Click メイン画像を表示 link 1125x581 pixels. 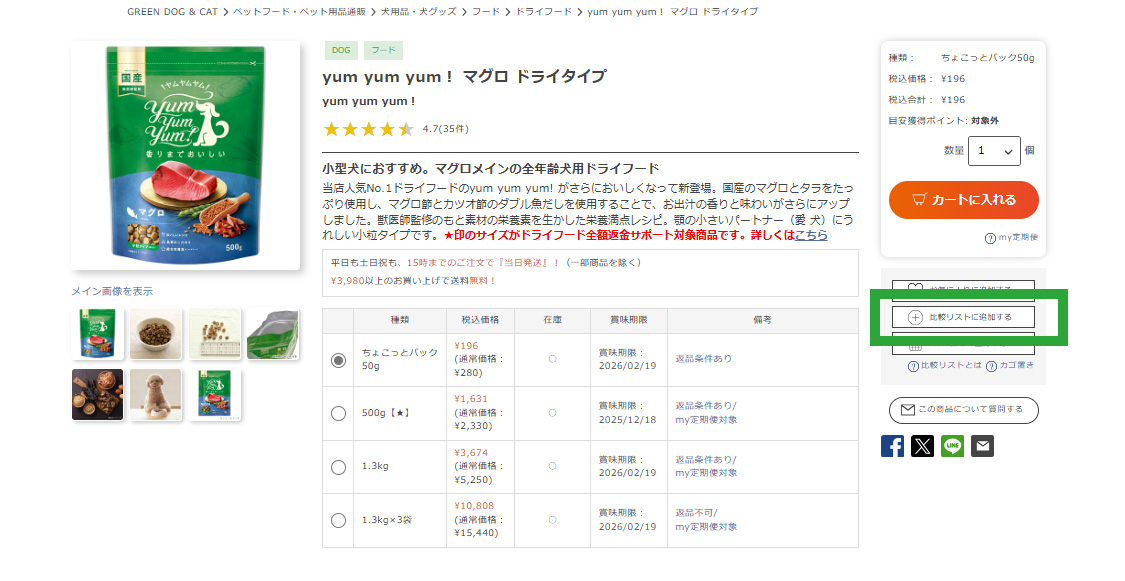coord(112,291)
